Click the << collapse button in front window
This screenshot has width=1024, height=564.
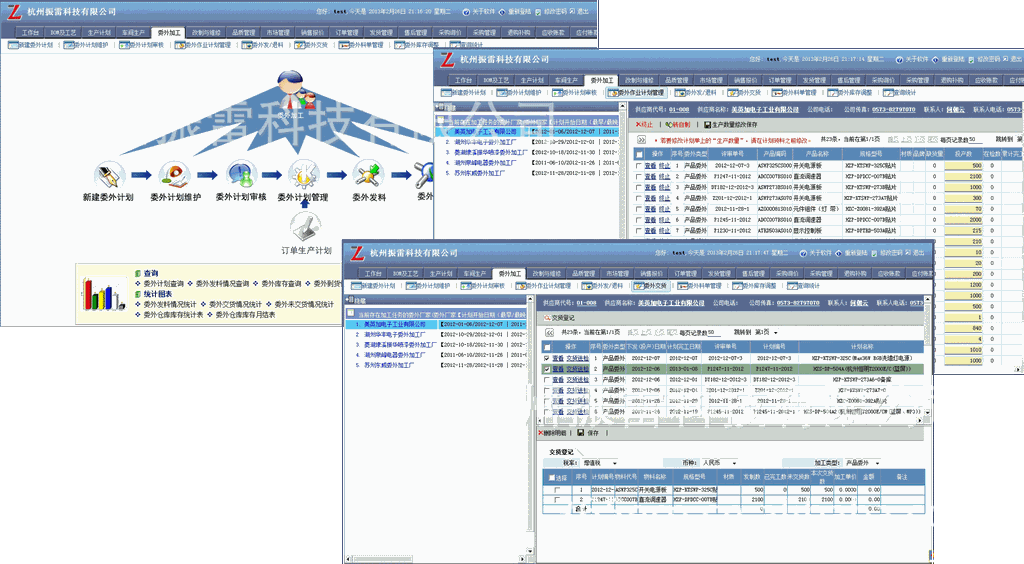pyautogui.click(x=550, y=332)
